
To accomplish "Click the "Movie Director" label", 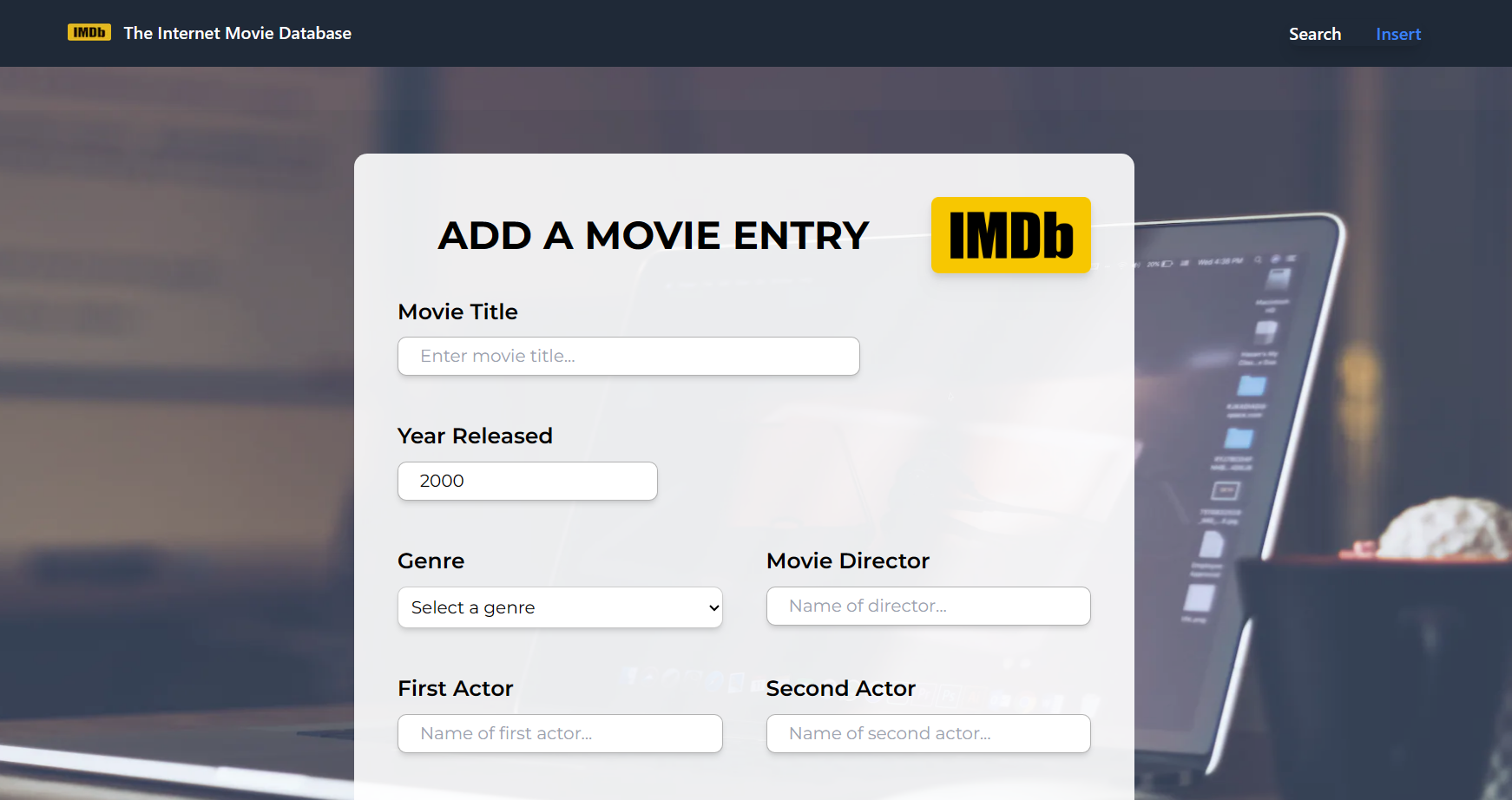I will pyautogui.click(x=847, y=561).
